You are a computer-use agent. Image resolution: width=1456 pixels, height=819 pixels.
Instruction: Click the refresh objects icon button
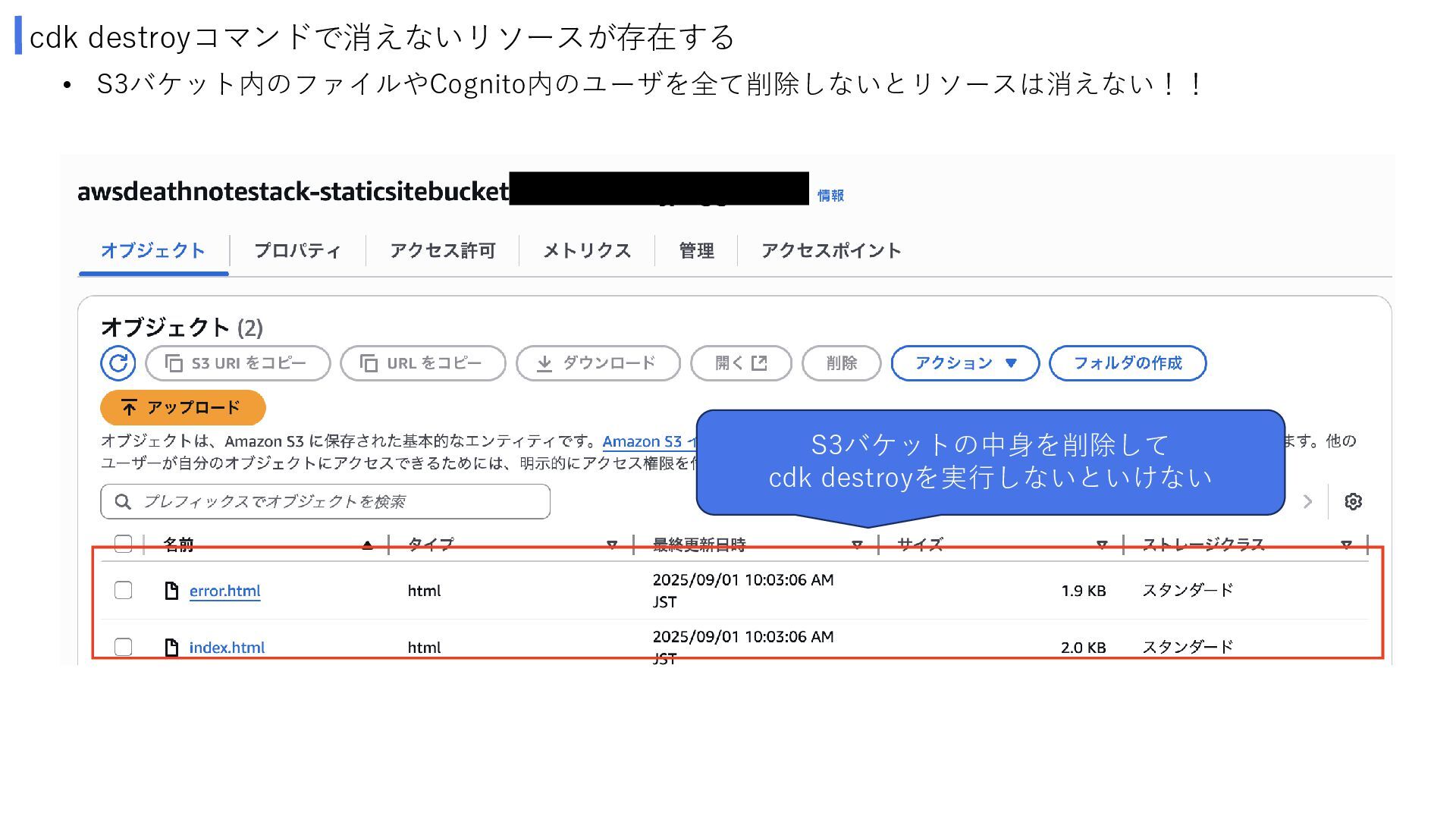[118, 363]
